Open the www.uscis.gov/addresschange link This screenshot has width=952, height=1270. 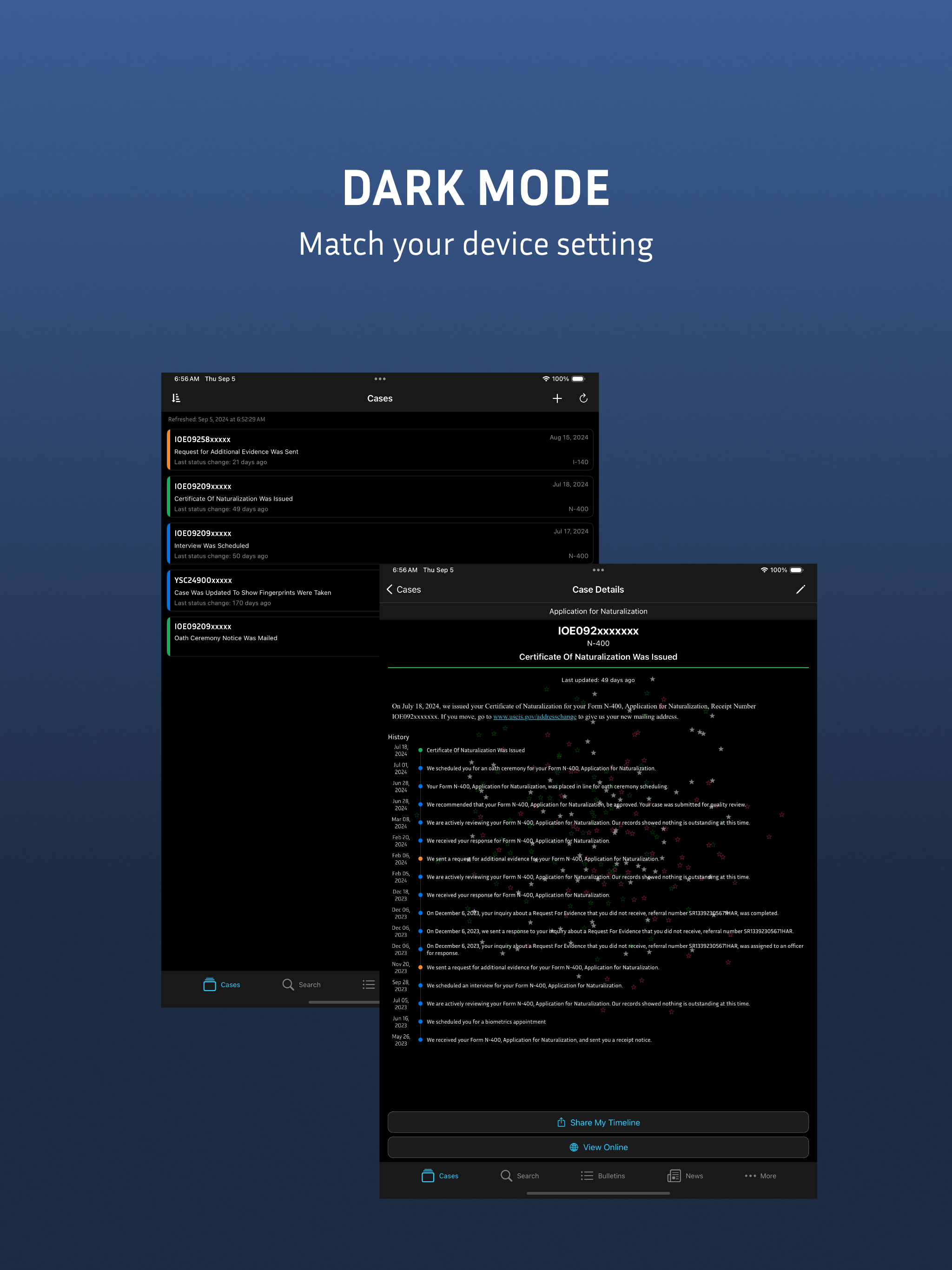(x=535, y=716)
